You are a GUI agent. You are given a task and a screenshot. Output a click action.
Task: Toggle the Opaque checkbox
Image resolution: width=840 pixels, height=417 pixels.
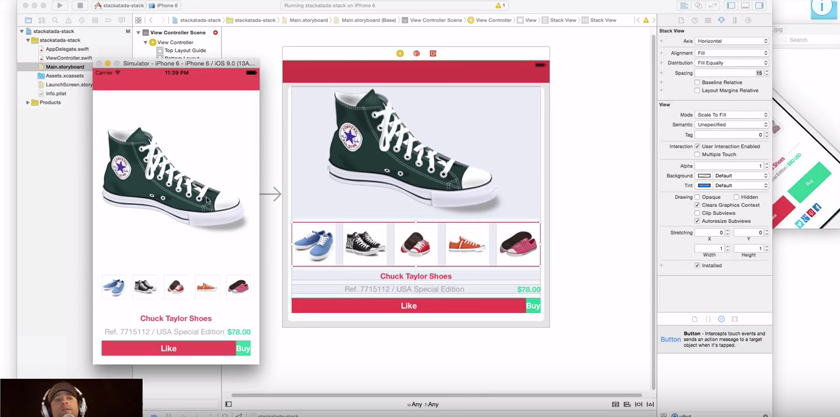click(x=697, y=197)
